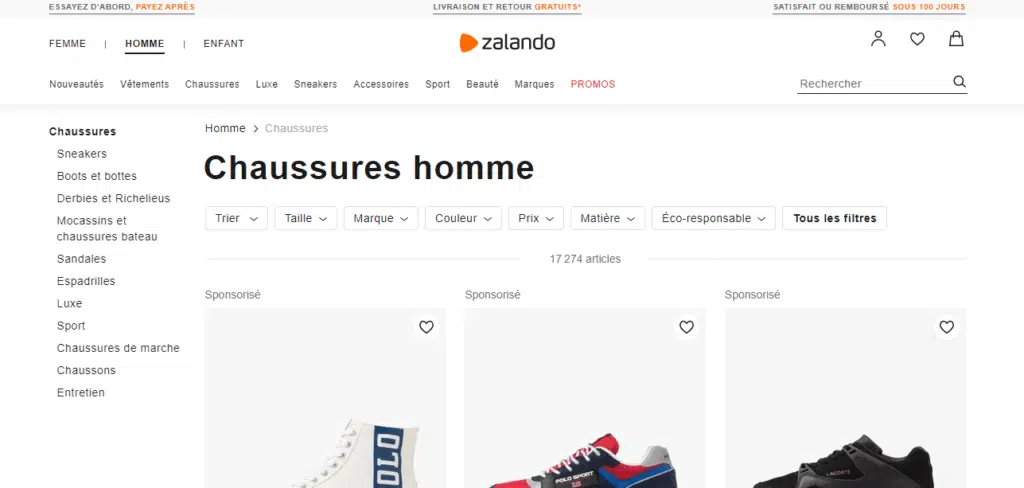Open the Sneakers item in top navigation
Viewport: 1024px width, 488px height.
pyautogui.click(x=315, y=84)
